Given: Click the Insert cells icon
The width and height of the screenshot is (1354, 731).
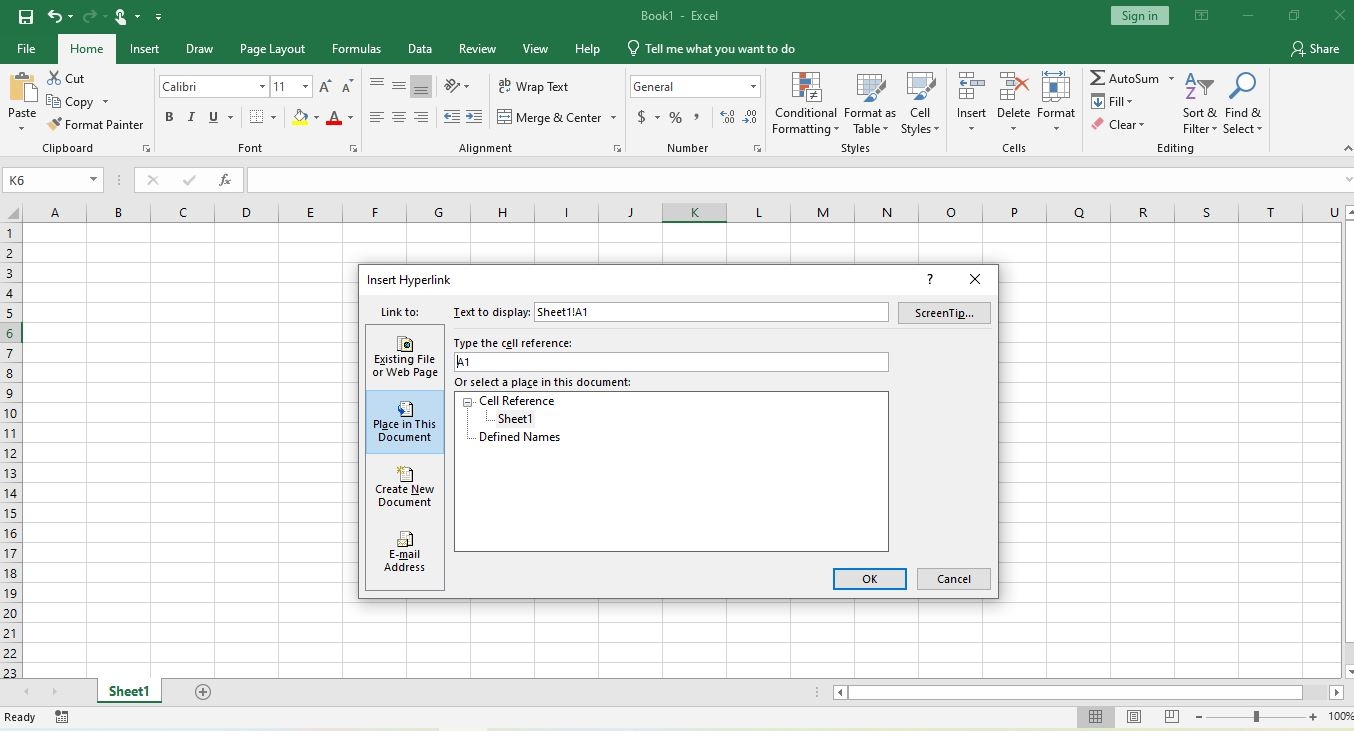Looking at the screenshot, I should (x=971, y=87).
